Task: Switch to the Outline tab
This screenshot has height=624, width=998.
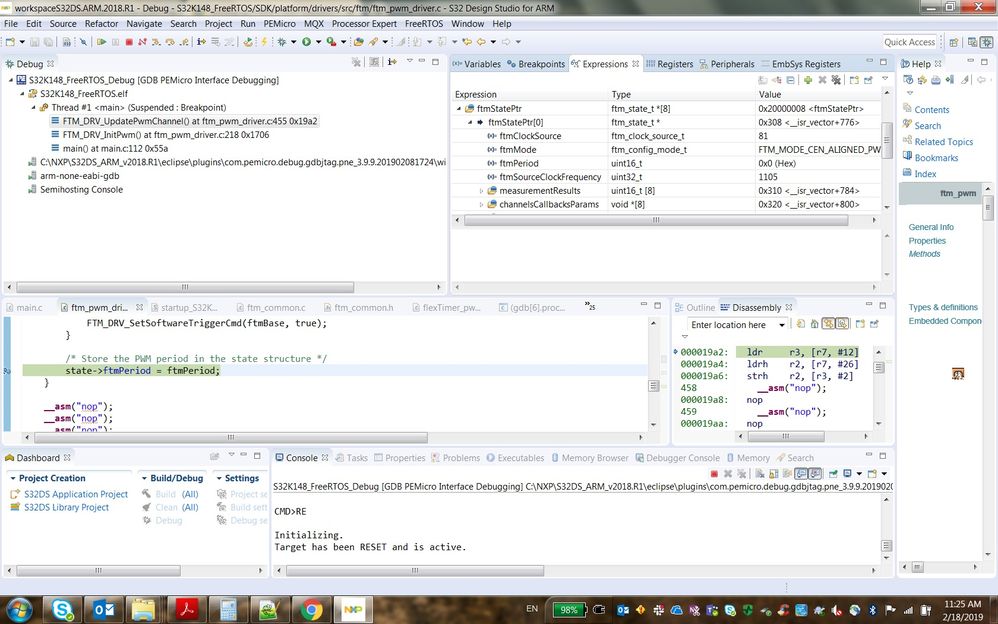Action: (x=696, y=308)
